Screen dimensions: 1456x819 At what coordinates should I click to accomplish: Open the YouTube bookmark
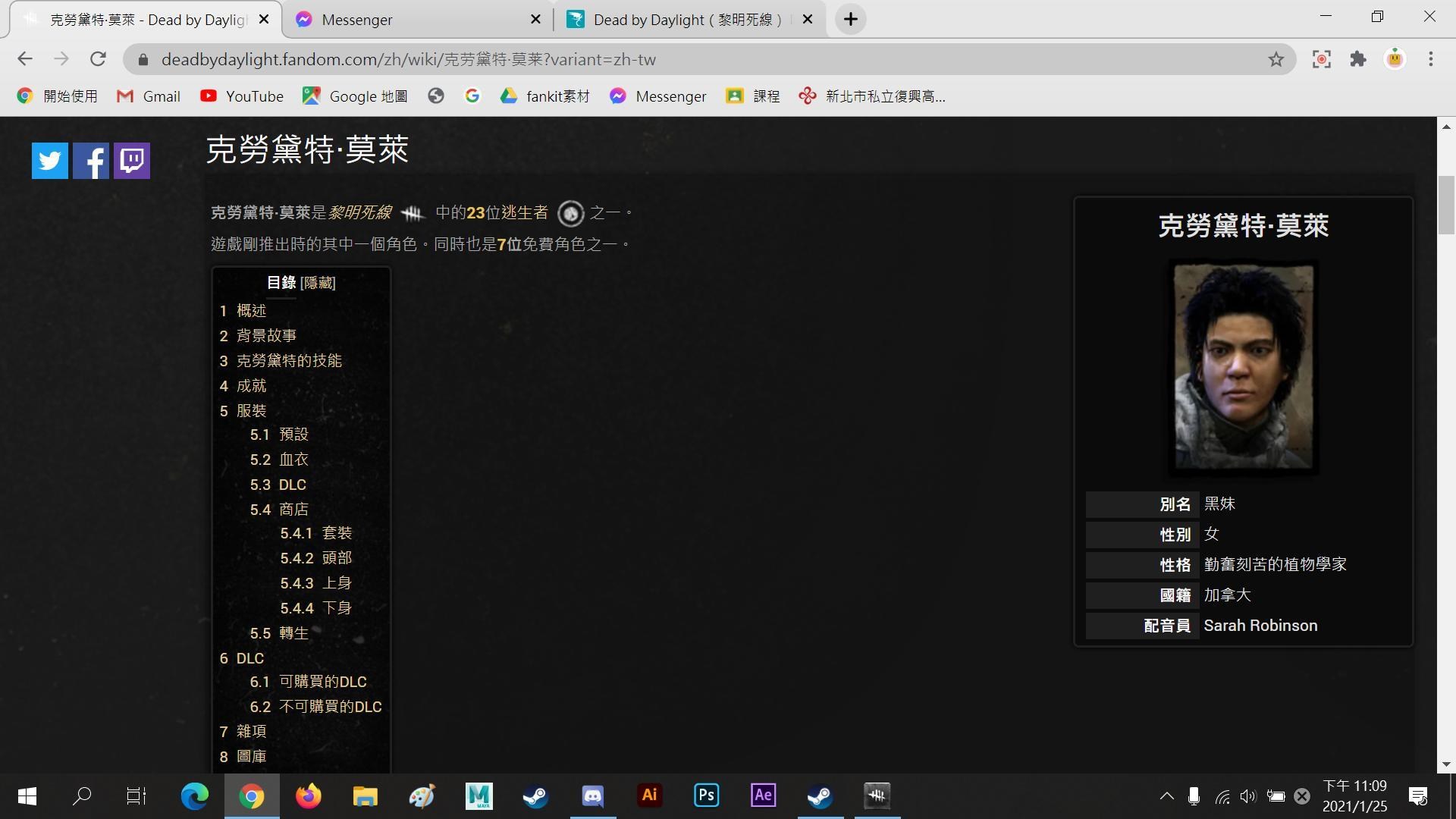(x=241, y=96)
